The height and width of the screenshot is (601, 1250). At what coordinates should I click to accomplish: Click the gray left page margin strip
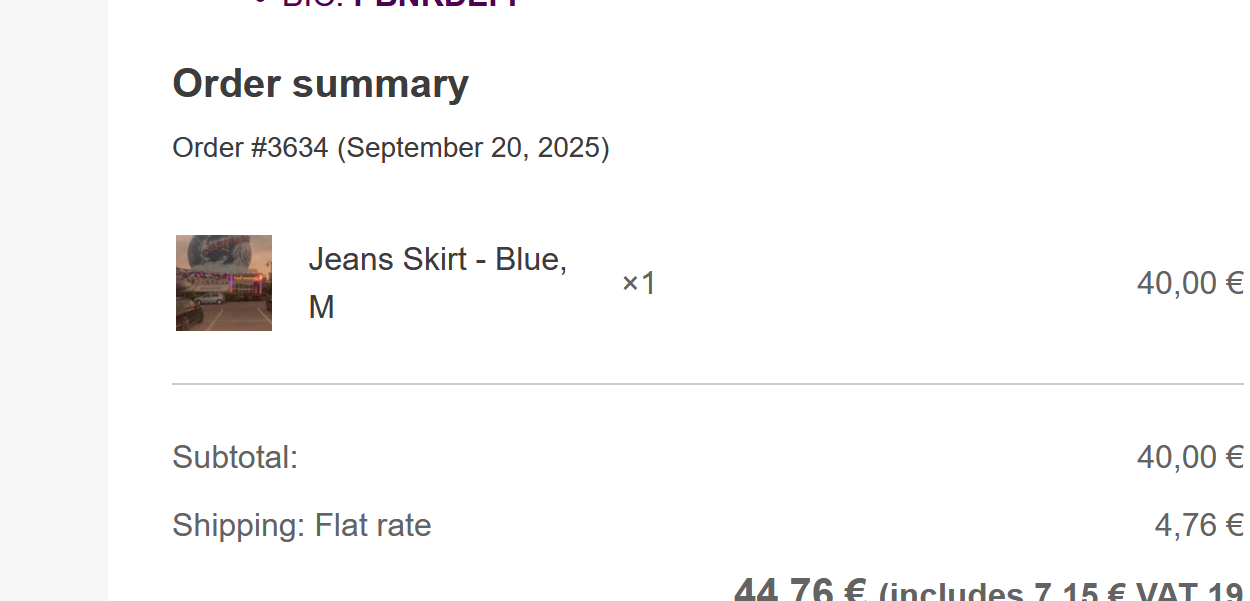pos(54,300)
